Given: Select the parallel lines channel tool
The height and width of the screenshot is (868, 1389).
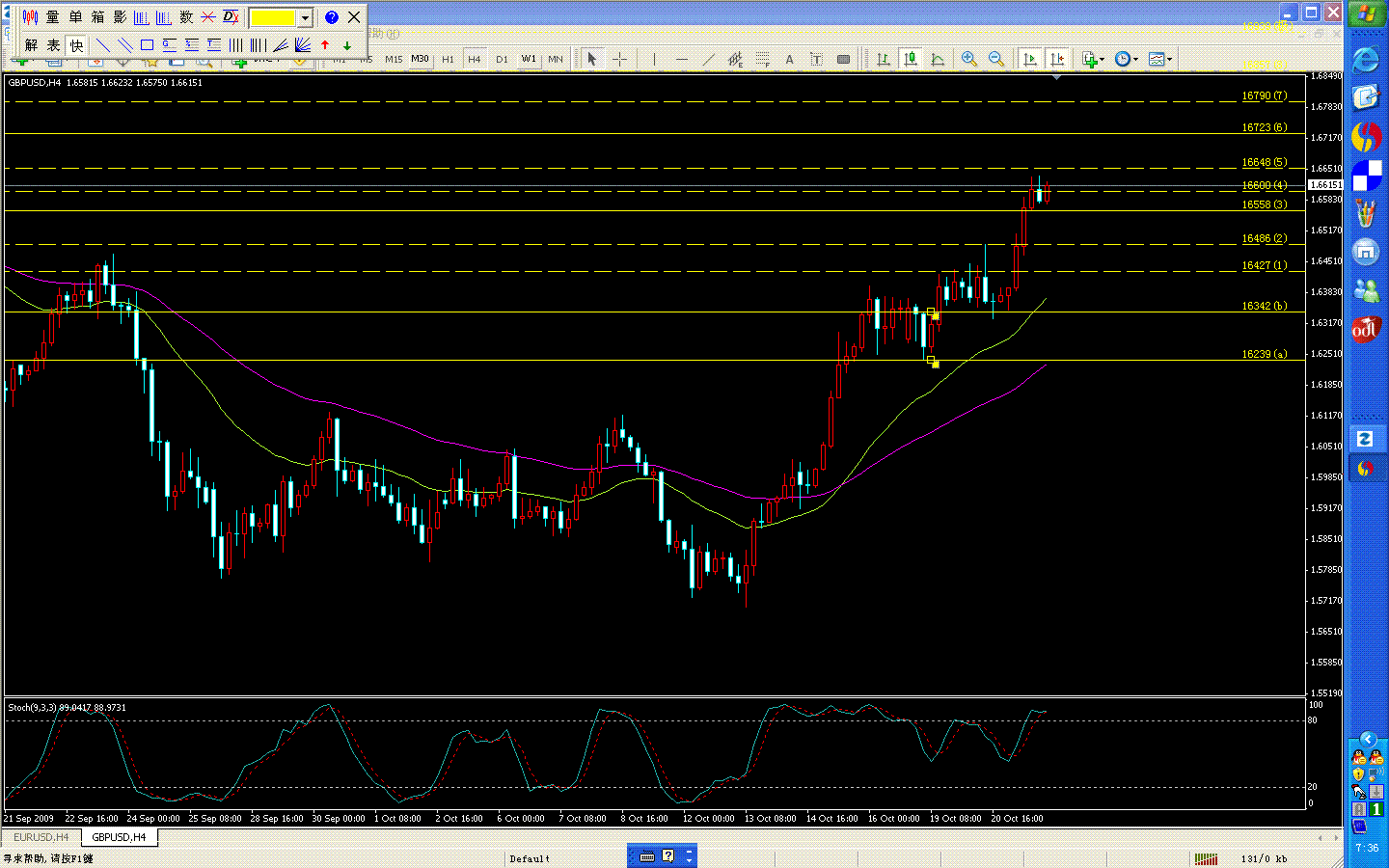Looking at the screenshot, I should (124, 45).
